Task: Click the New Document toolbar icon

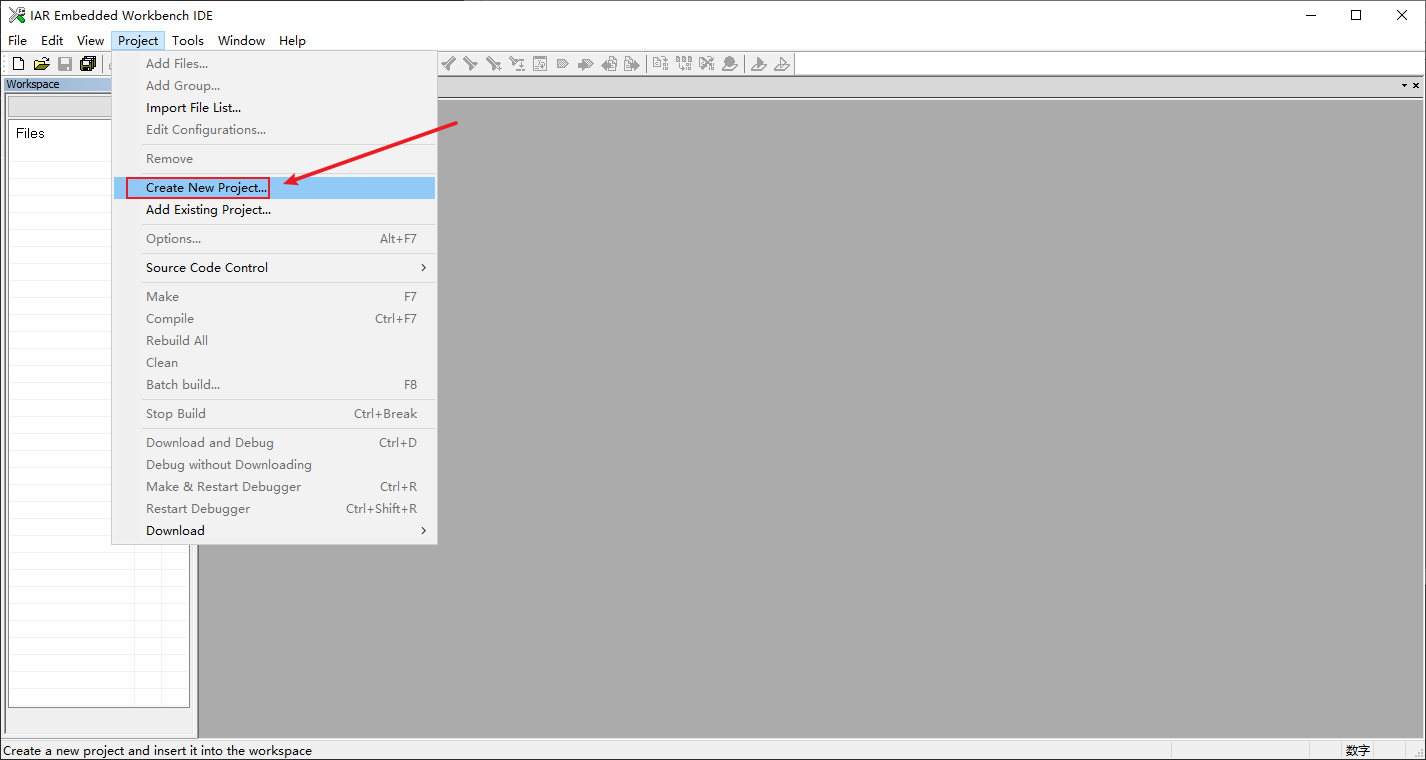Action: pyautogui.click(x=18, y=64)
